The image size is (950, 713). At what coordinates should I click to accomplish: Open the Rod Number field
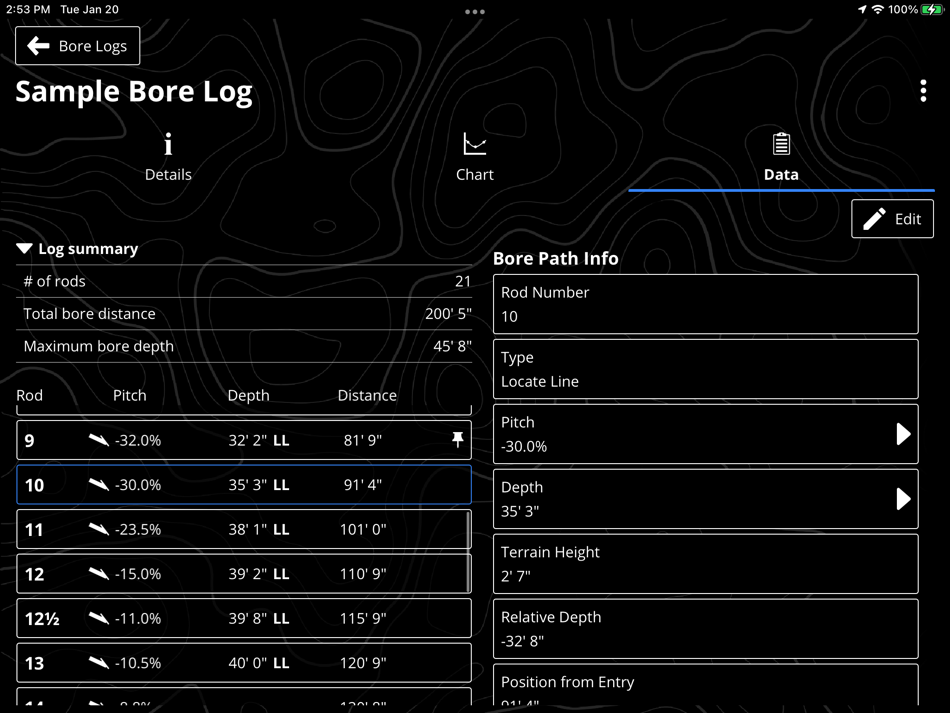(x=705, y=304)
